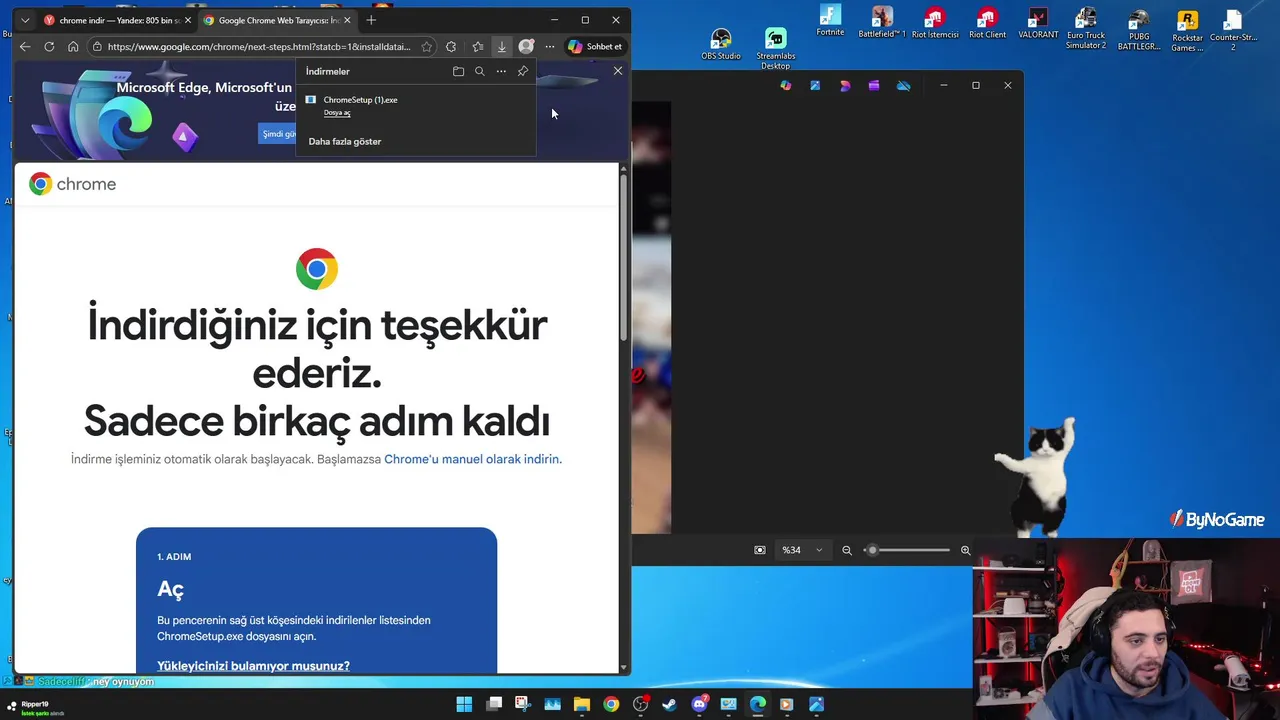This screenshot has width=1280, height=720.
Task: Open the VALORANT desktop shortcut
Action: (x=1038, y=22)
